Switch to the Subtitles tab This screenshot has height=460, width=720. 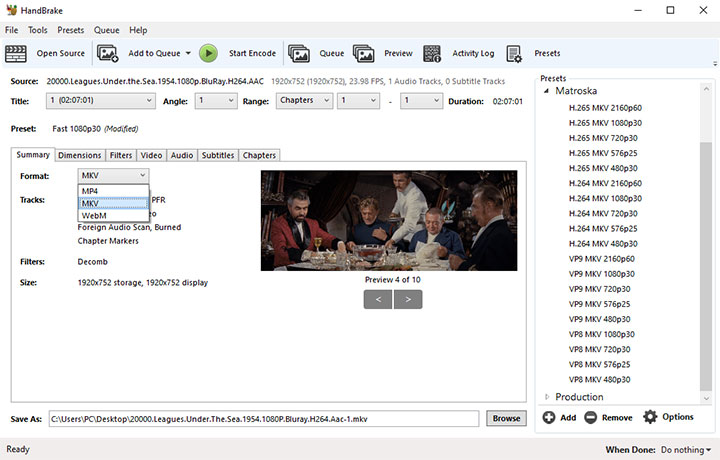218,155
